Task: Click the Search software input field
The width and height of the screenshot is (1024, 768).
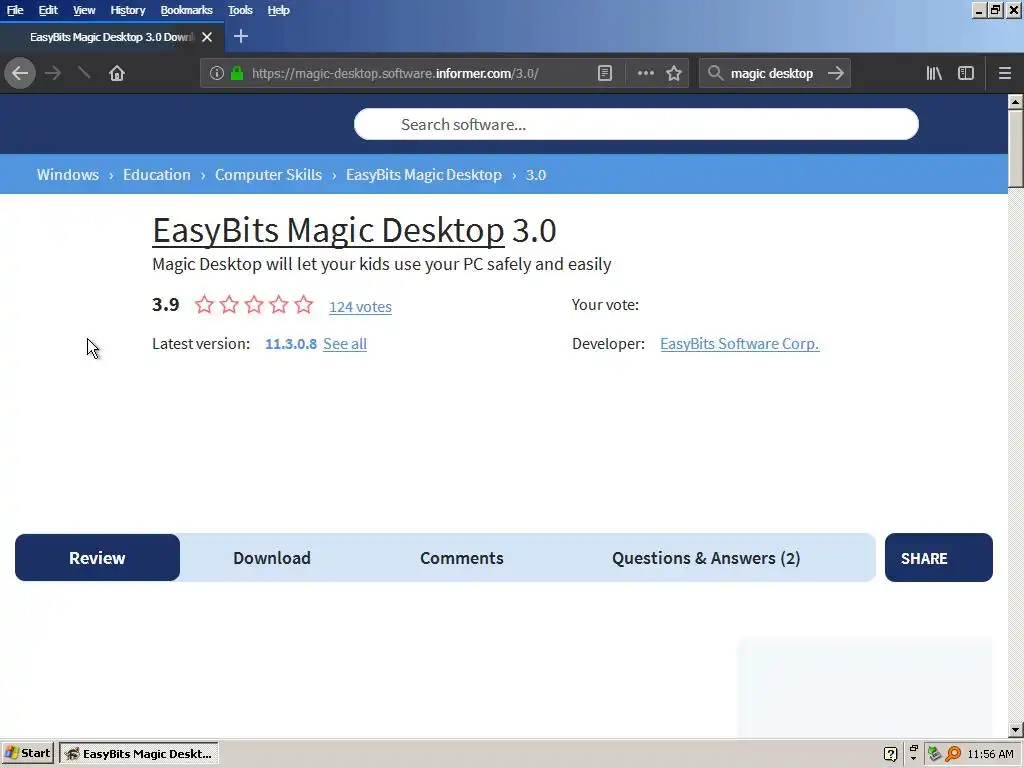Action: (x=636, y=124)
